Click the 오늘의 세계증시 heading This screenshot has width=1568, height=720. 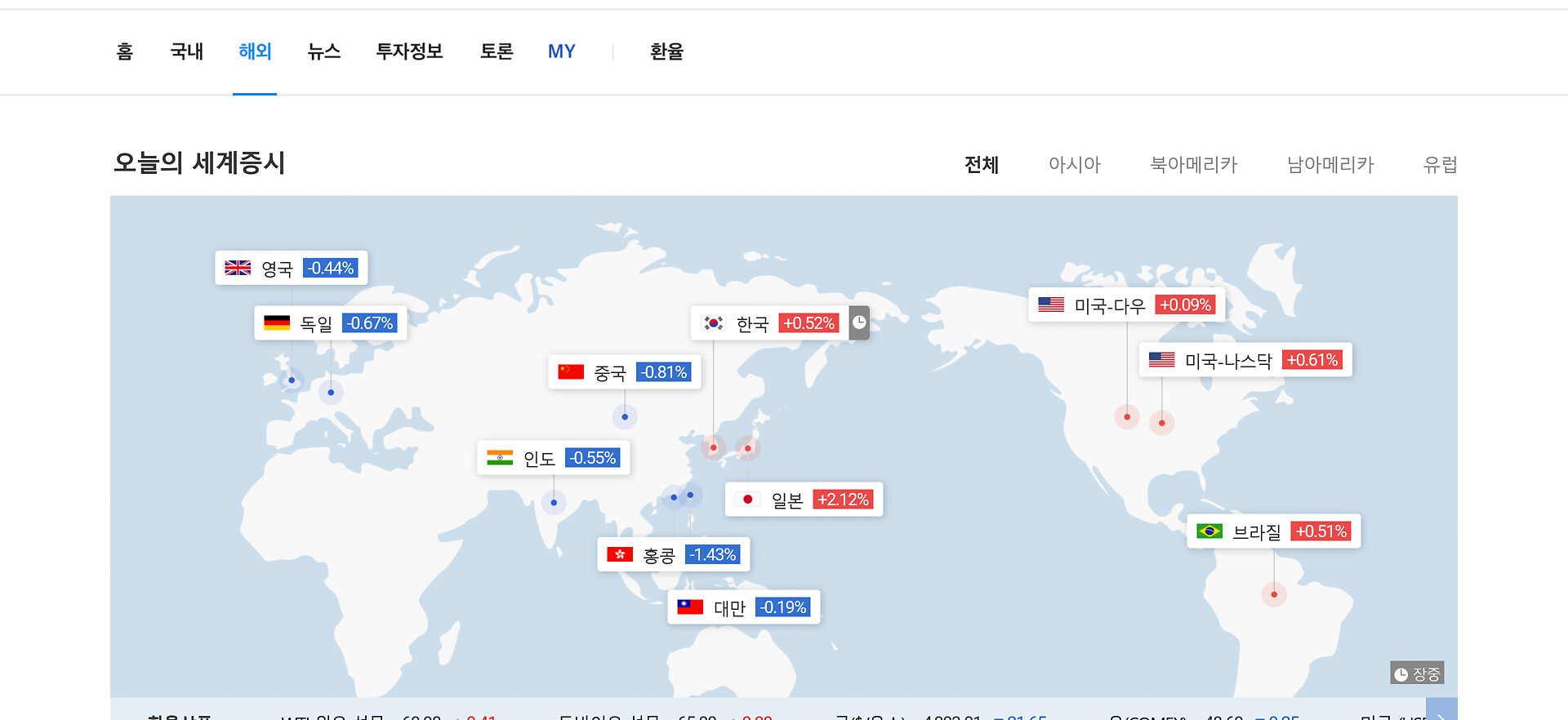pos(199,162)
